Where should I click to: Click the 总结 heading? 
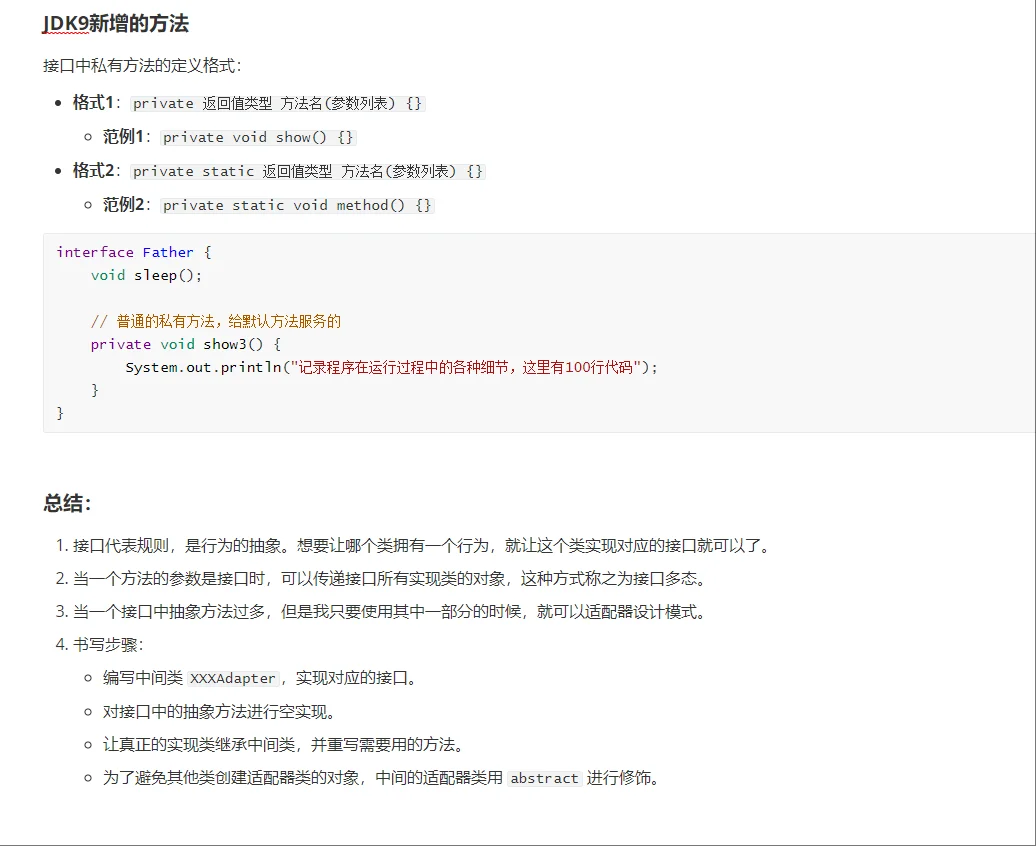(62, 503)
